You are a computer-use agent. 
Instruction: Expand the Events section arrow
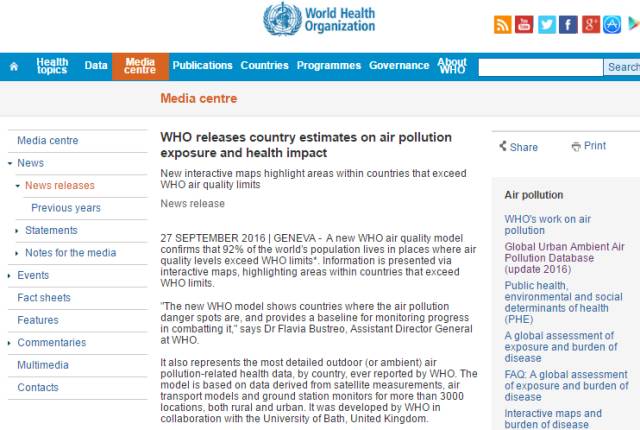[x=9, y=276]
